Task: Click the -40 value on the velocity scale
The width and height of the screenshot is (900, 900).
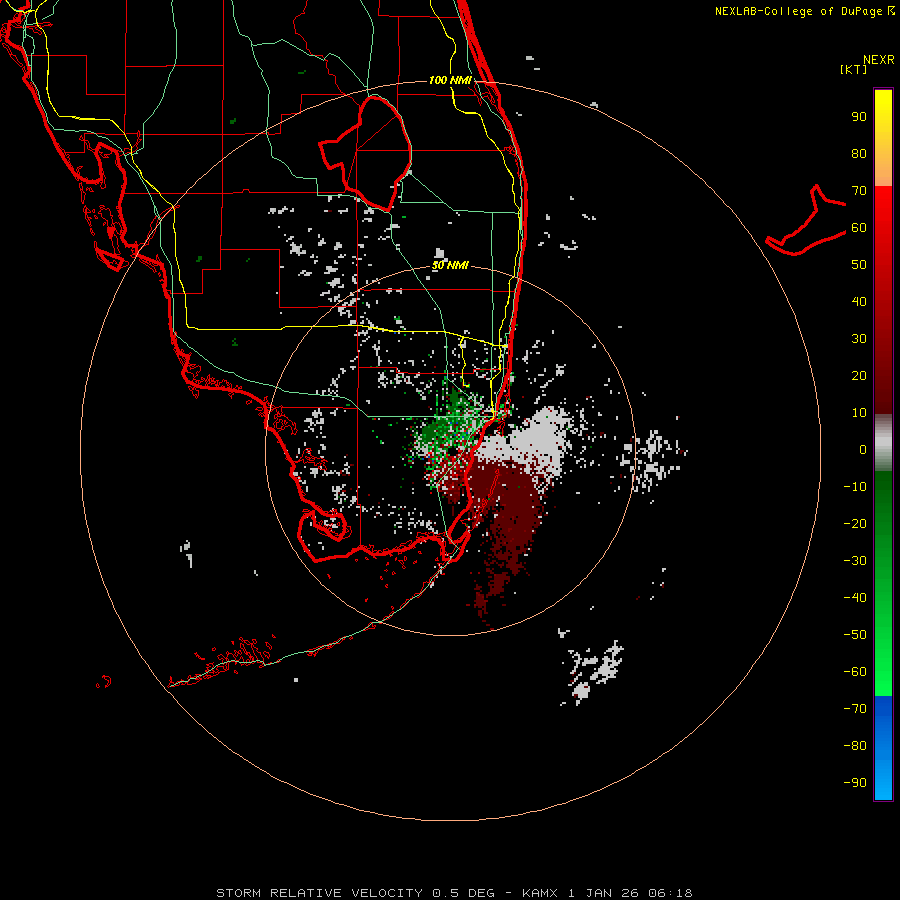Action: pos(855,598)
